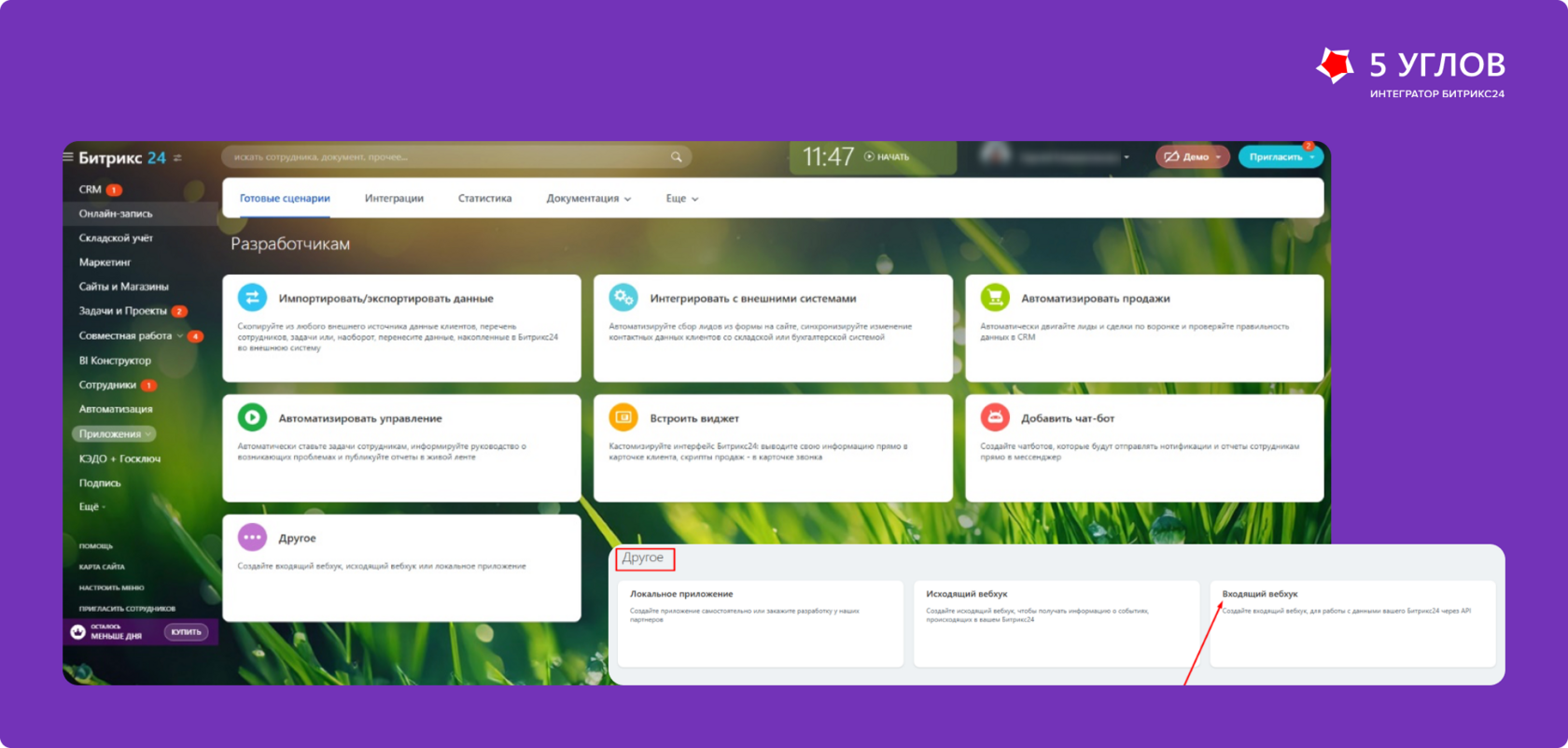Click the Совместная работа badge showing 4
Image resolution: width=1568 pixels, height=748 pixels.
195,336
